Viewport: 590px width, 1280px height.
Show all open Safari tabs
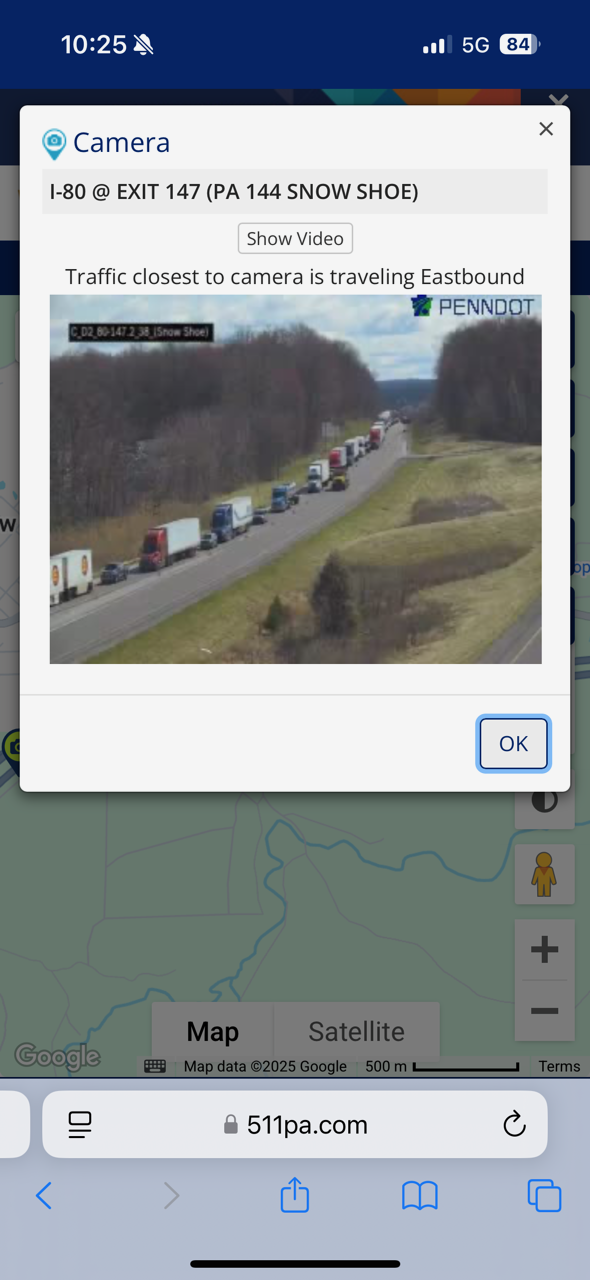click(544, 1195)
